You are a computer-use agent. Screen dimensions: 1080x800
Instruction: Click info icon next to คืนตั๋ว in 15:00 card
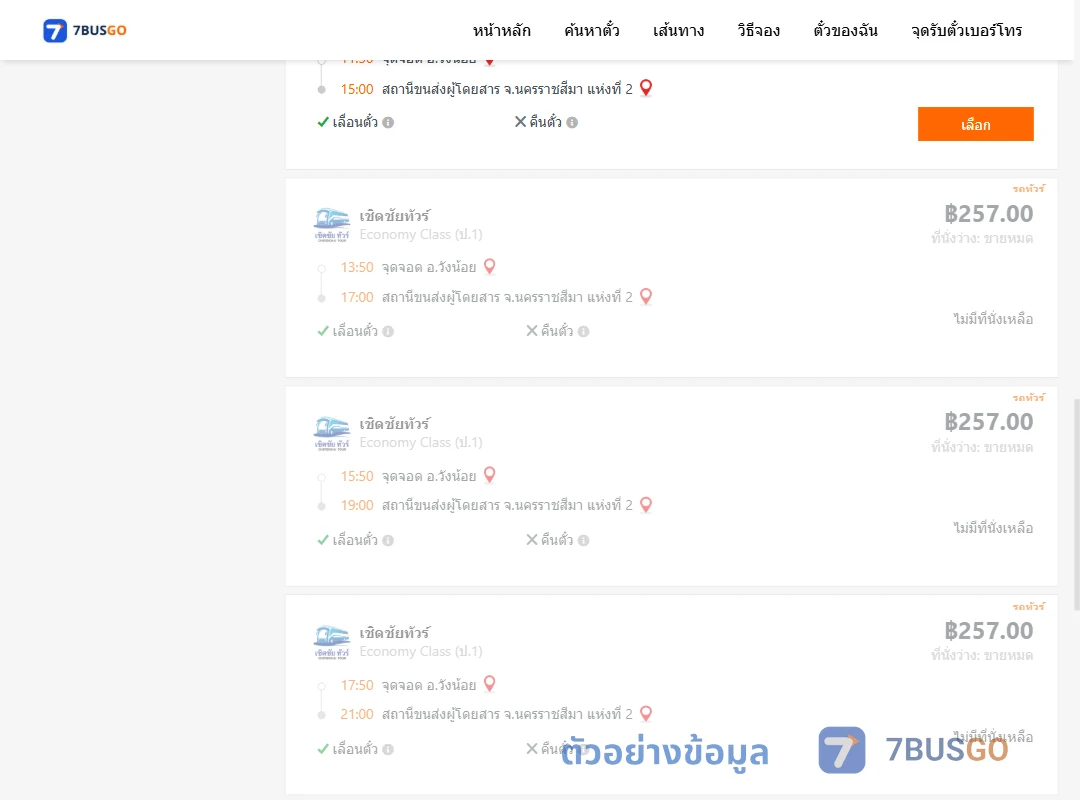572,123
